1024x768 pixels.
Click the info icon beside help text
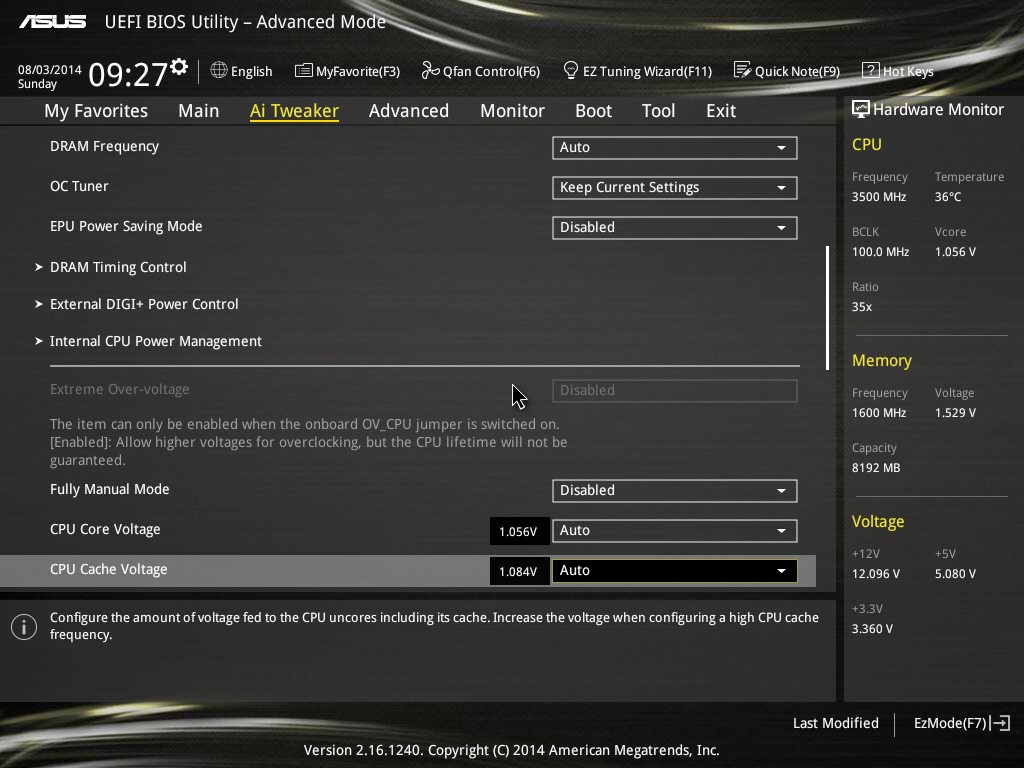24,627
